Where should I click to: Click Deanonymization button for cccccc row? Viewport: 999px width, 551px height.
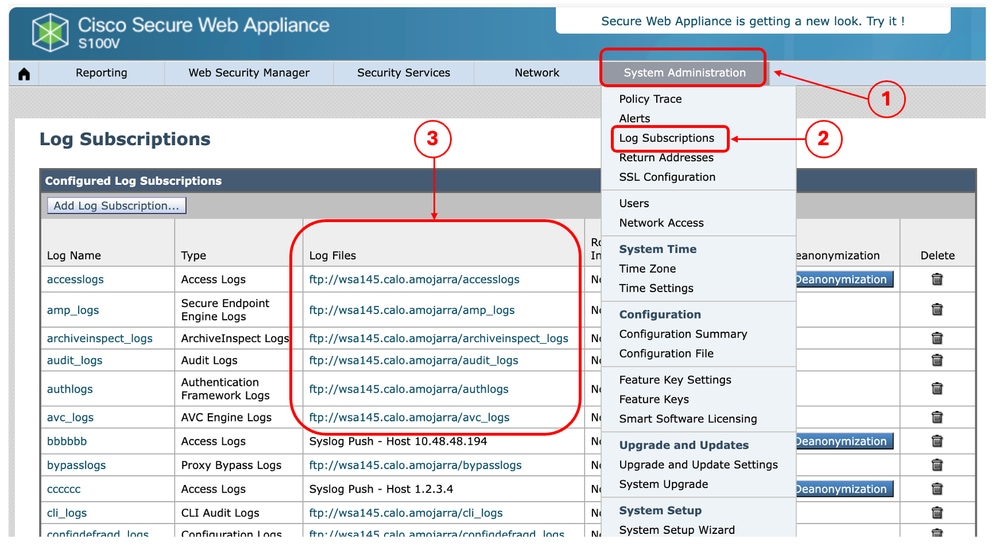844,489
